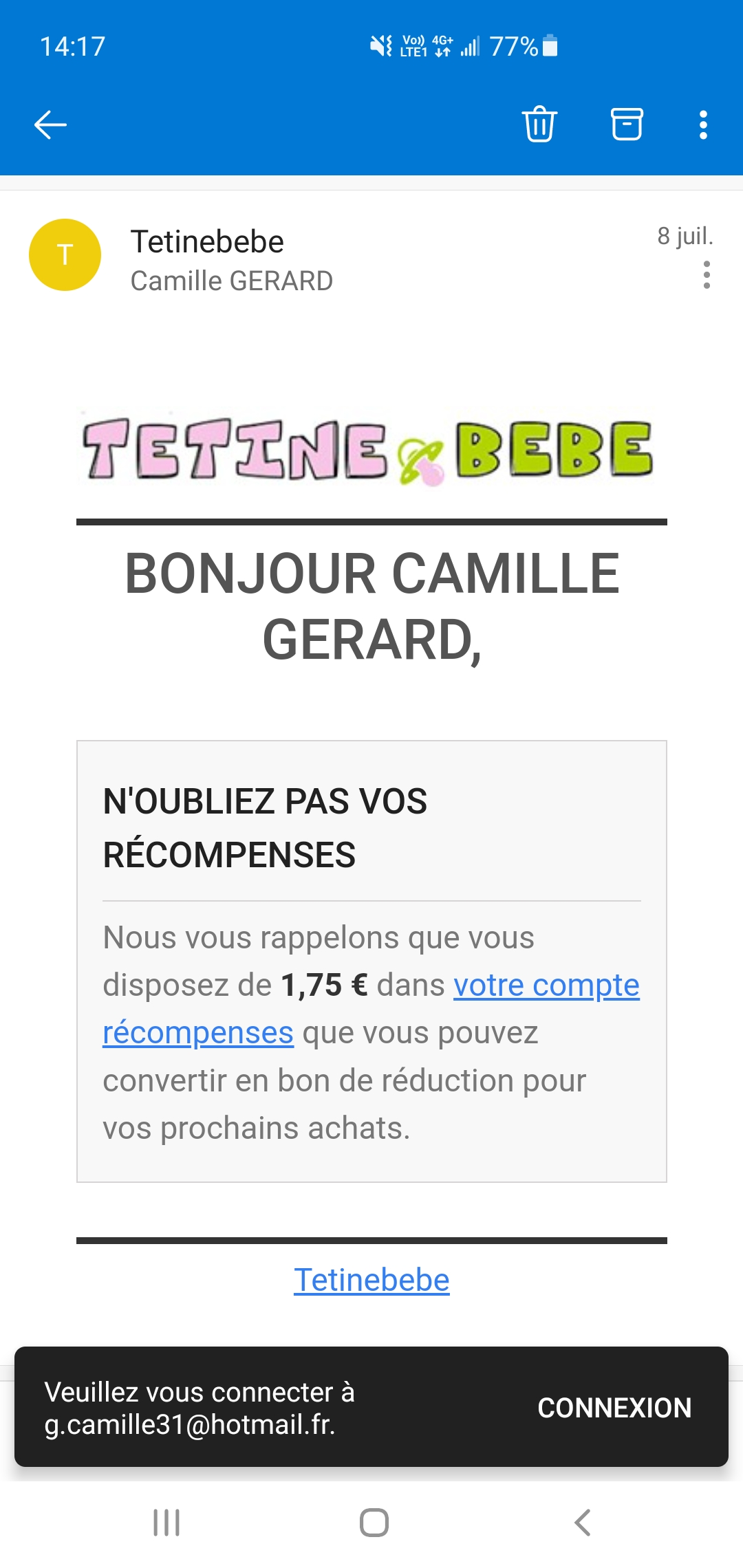This screenshot has width=743, height=1568.
Task: Tap the battery indicator in status bar
Action: point(550,46)
